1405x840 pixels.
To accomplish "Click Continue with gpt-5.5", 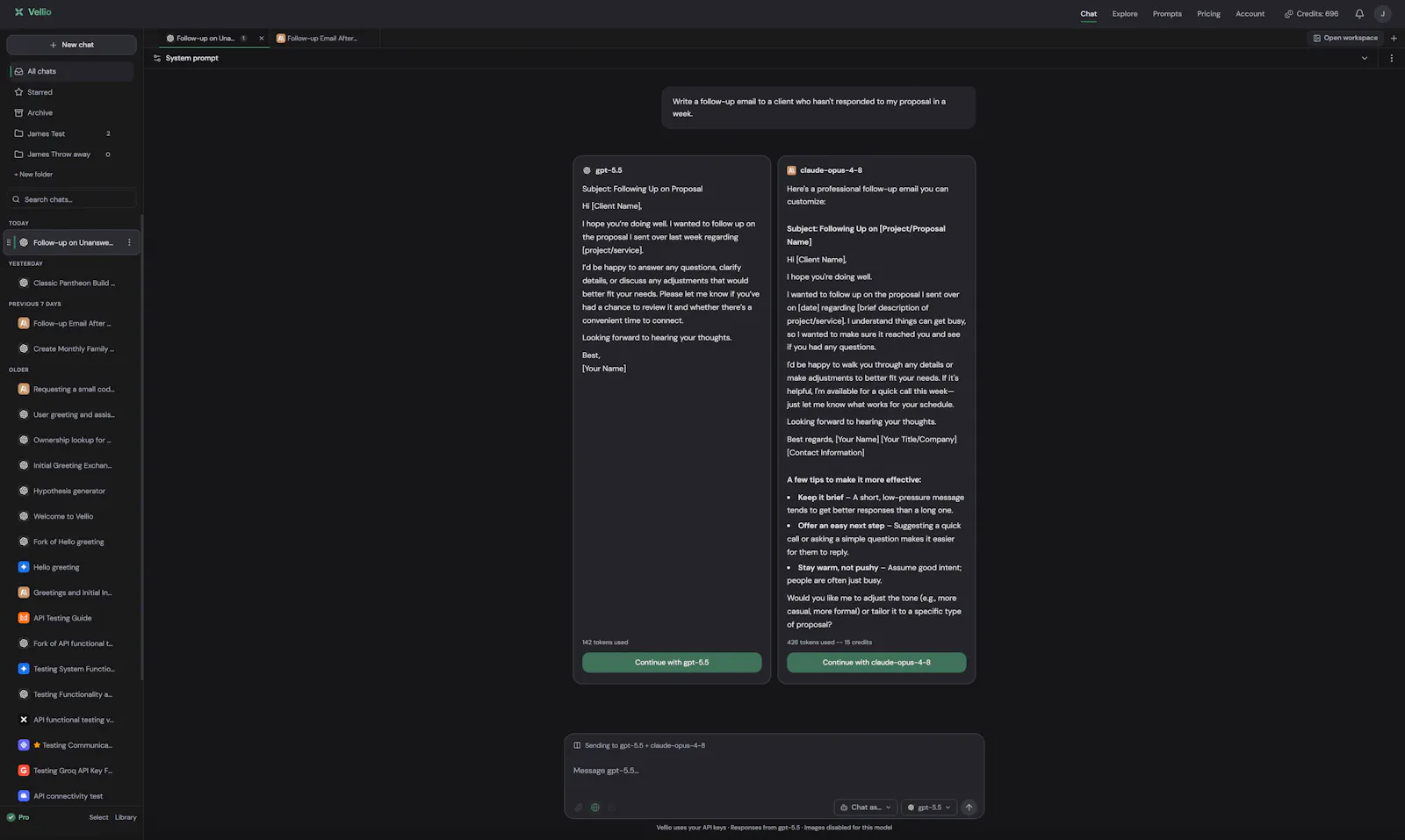I will coord(672,663).
